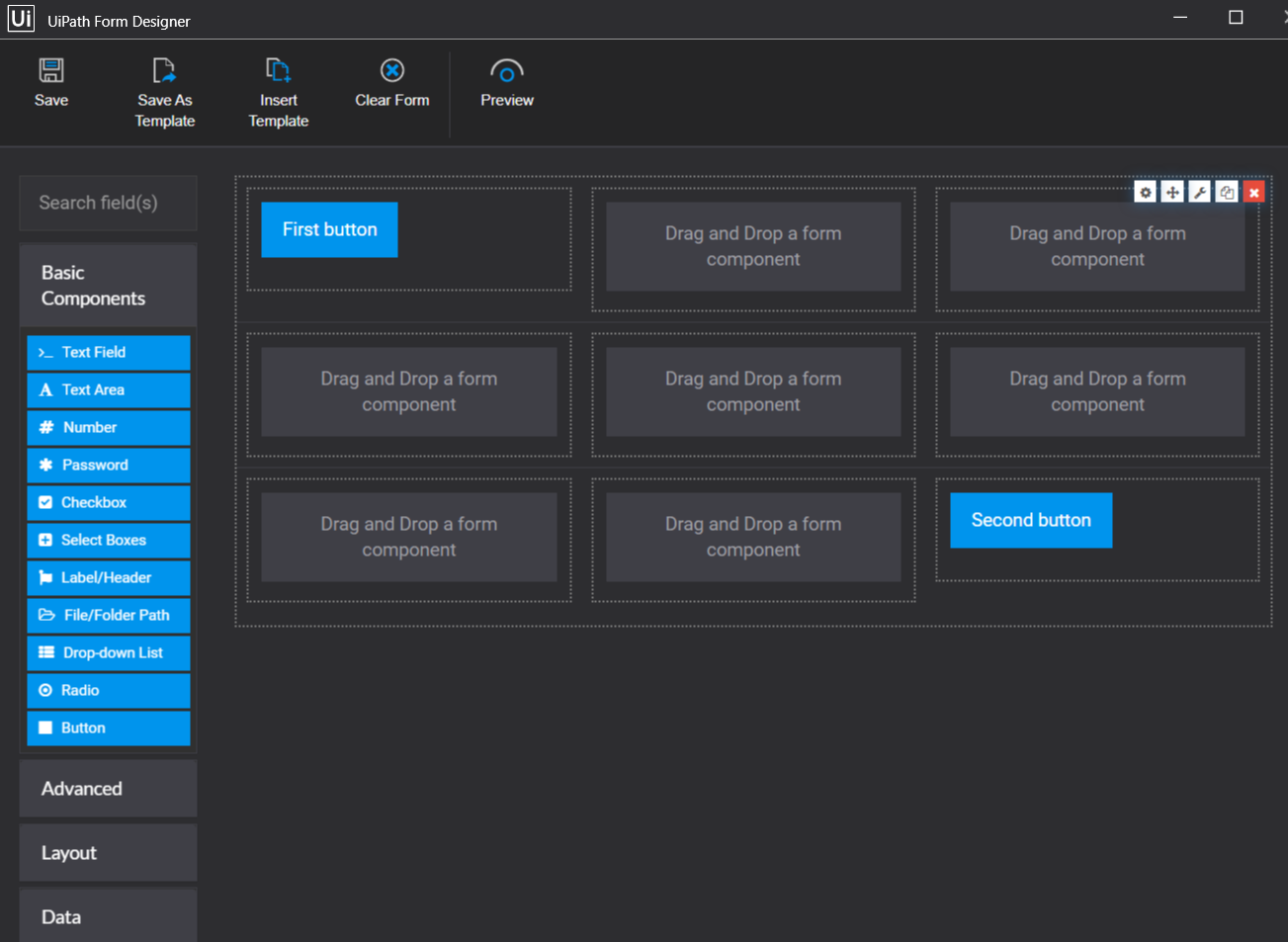This screenshot has height=942, width=1288.
Task: Click the Search field(s) input box
Action: coord(108,203)
